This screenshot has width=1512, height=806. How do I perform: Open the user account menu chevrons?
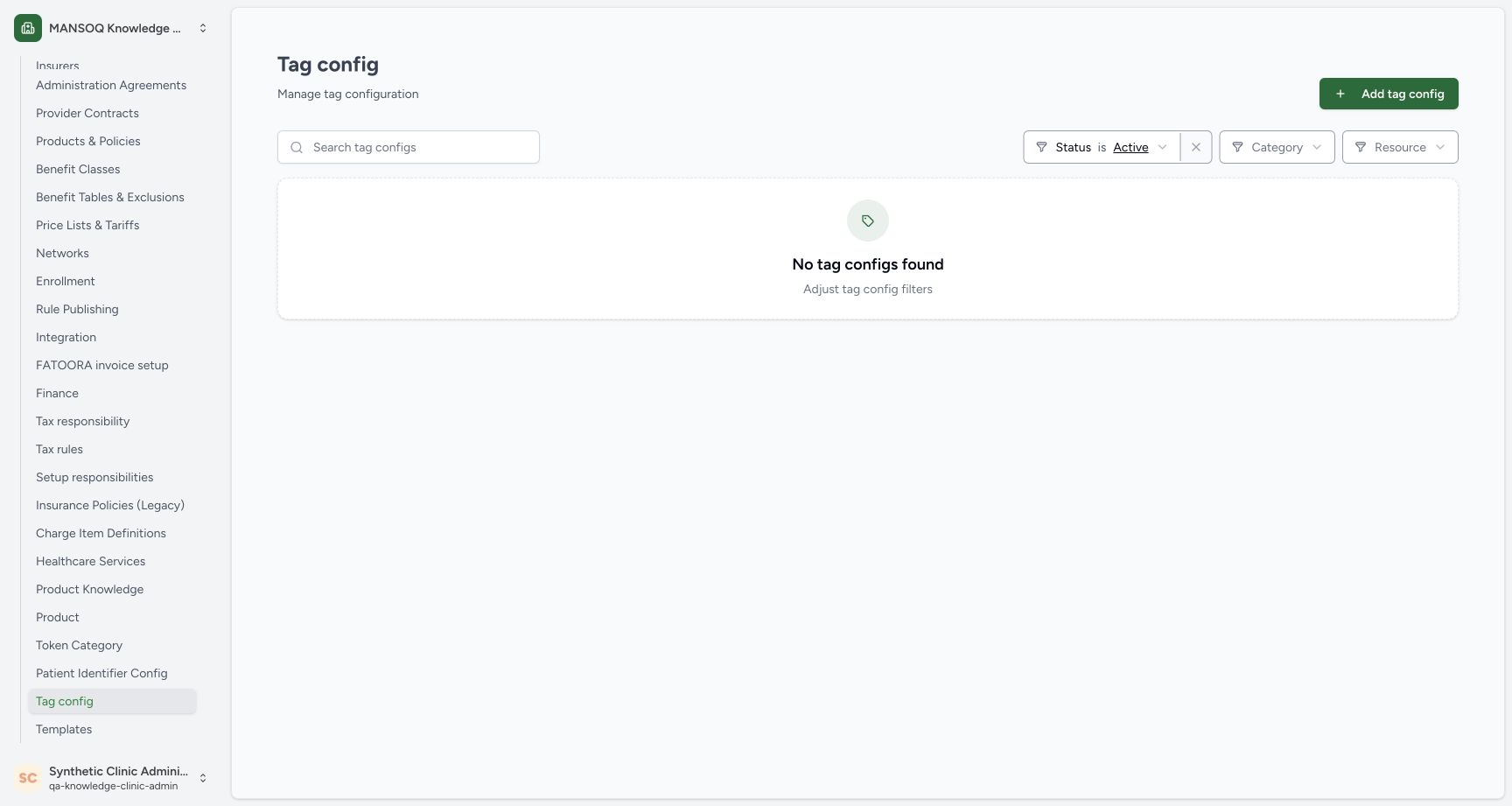[203, 778]
